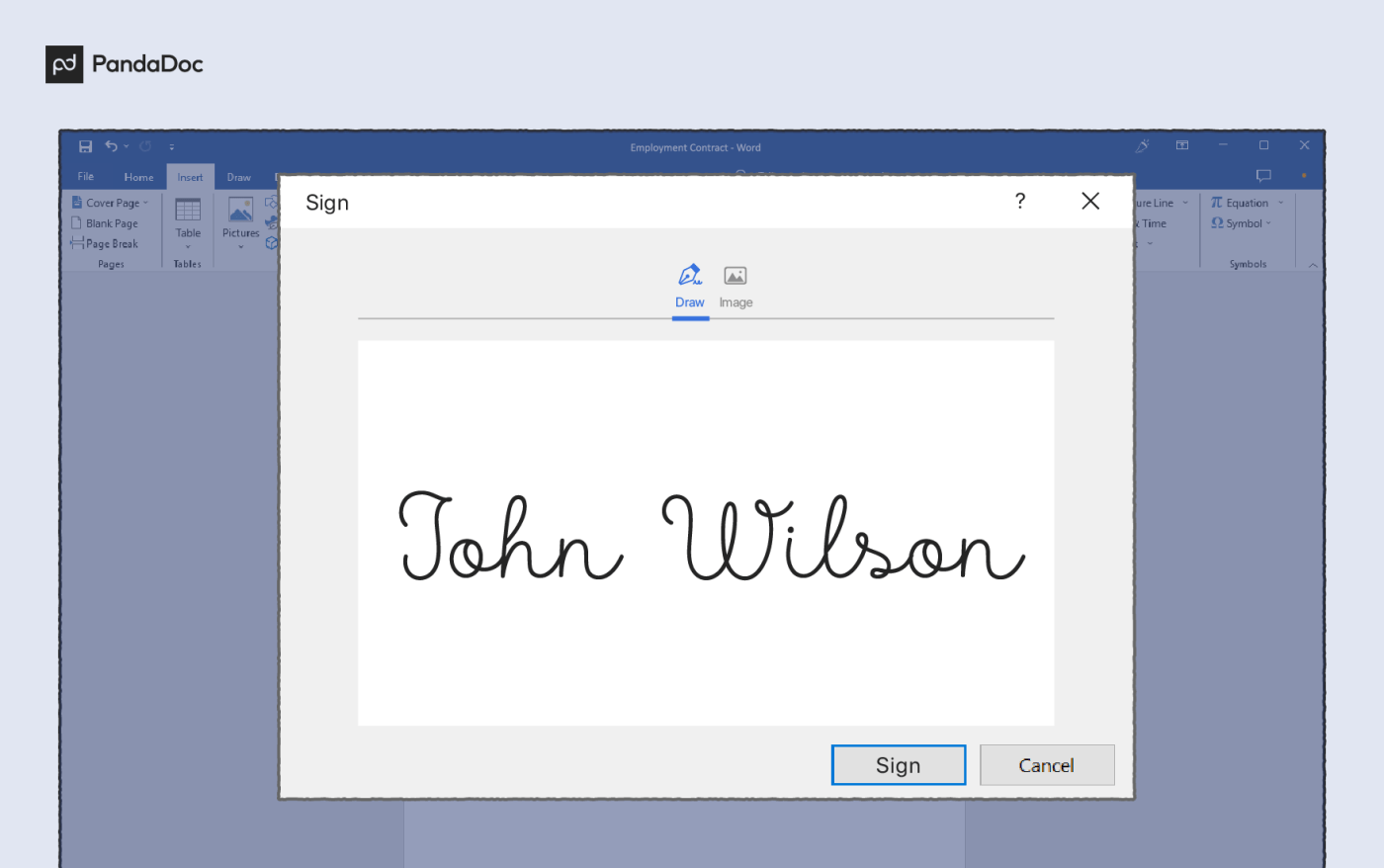The image size is (1384, 868).
Task: Open the Draw ribbon tab in Word
Action: click(238, 177)
